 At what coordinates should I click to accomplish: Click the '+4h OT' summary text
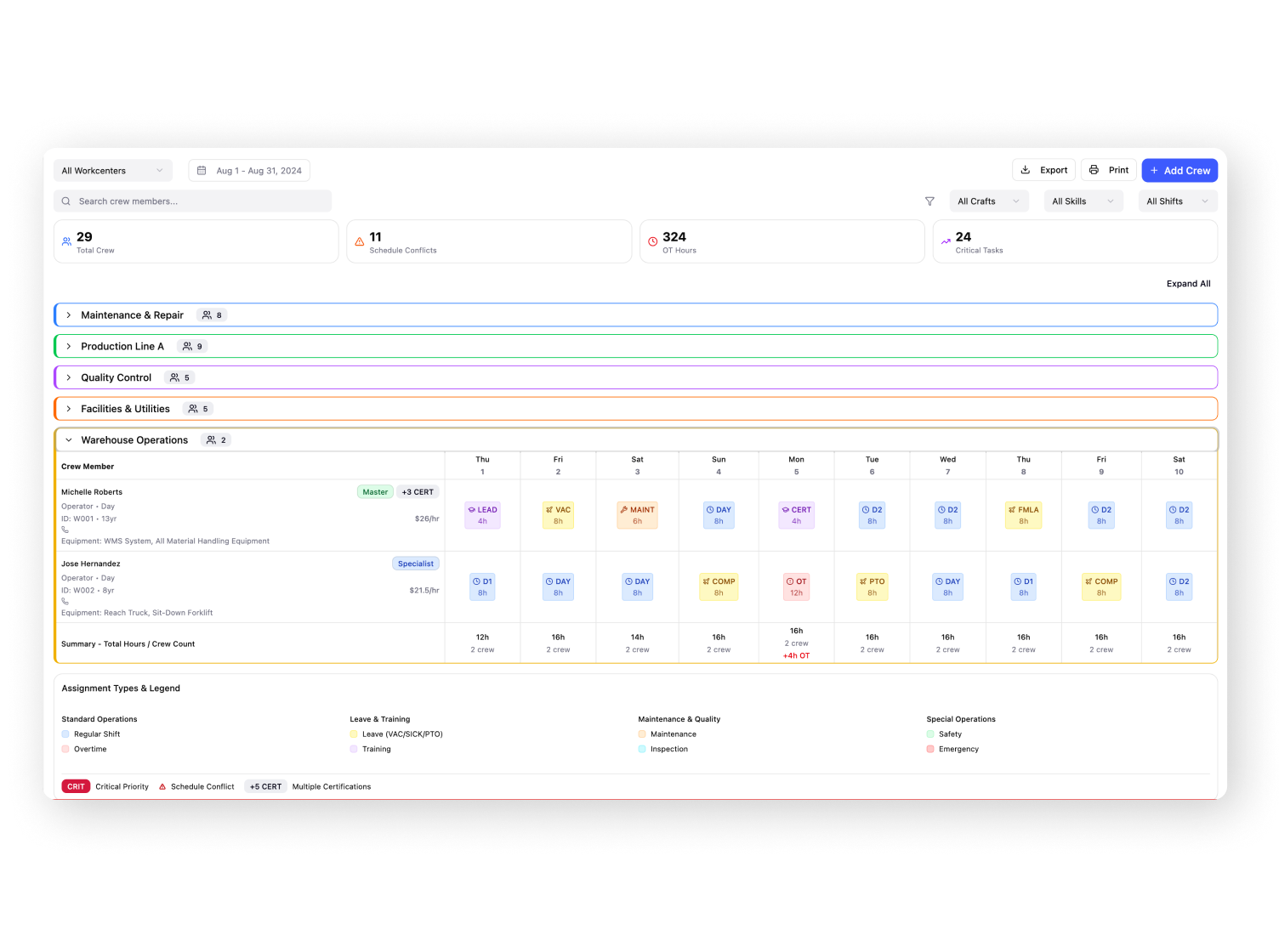(796, 656)
